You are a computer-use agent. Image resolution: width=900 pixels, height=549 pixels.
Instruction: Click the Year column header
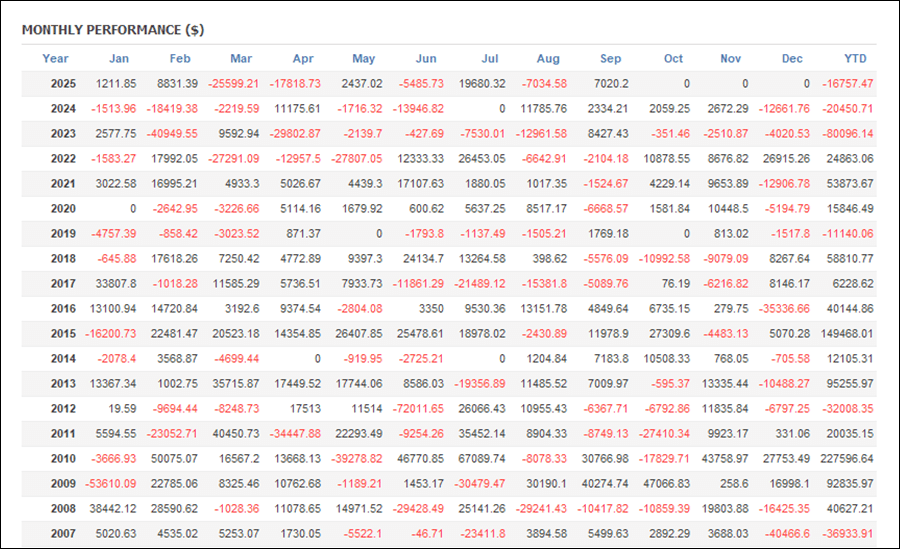coord(56,59)
